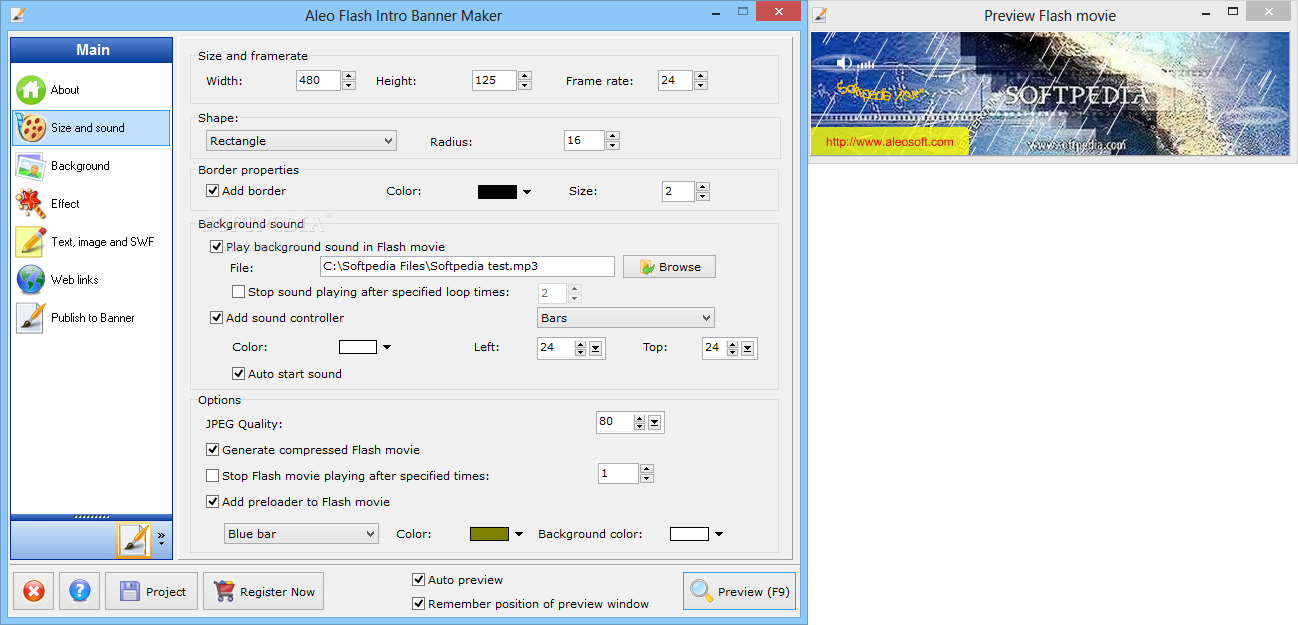Enable Stop sound playing after specified loop times
Screen dimensions: 1298x625
coord(238,292)
